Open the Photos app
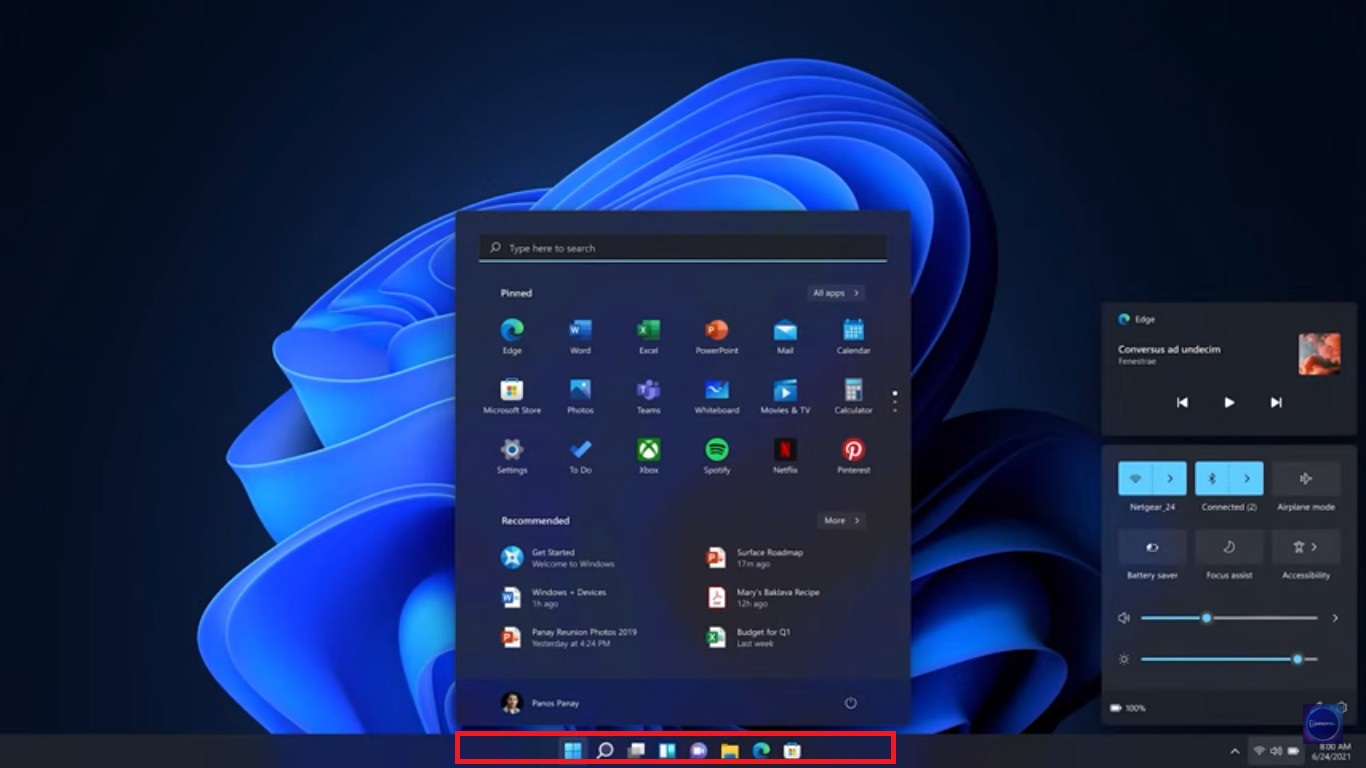 click(x=580, y=396)
